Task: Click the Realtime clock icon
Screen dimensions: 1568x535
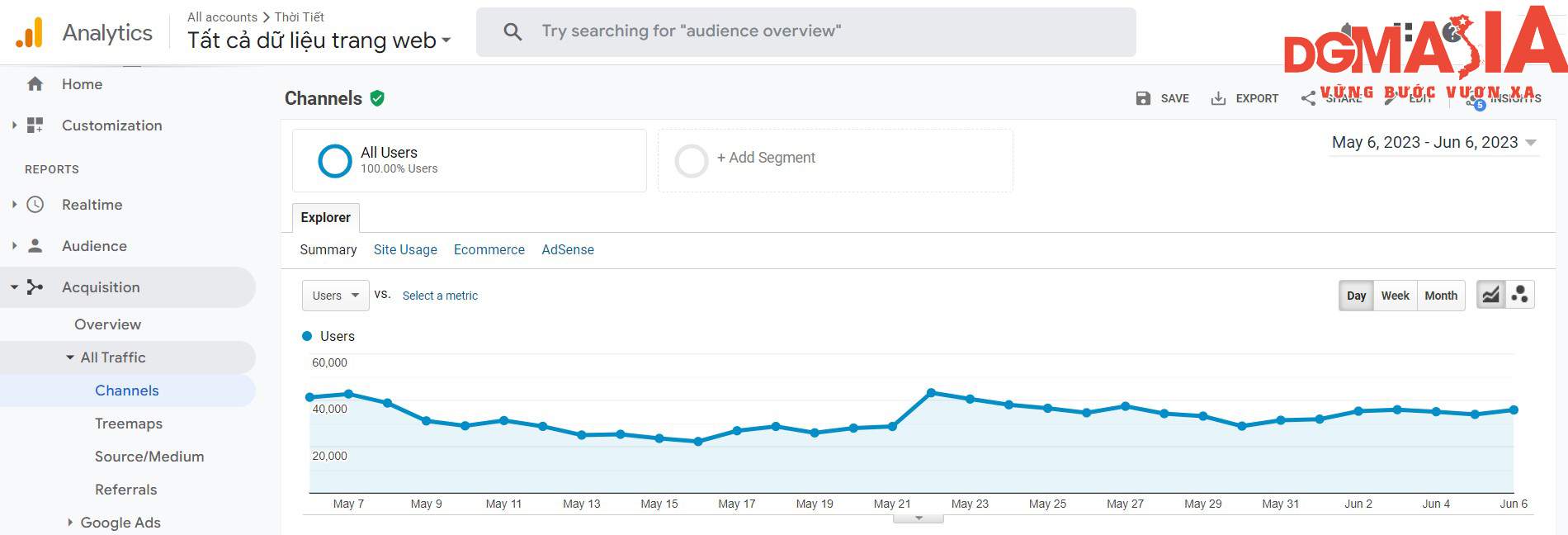Action: tap(35, 204)
